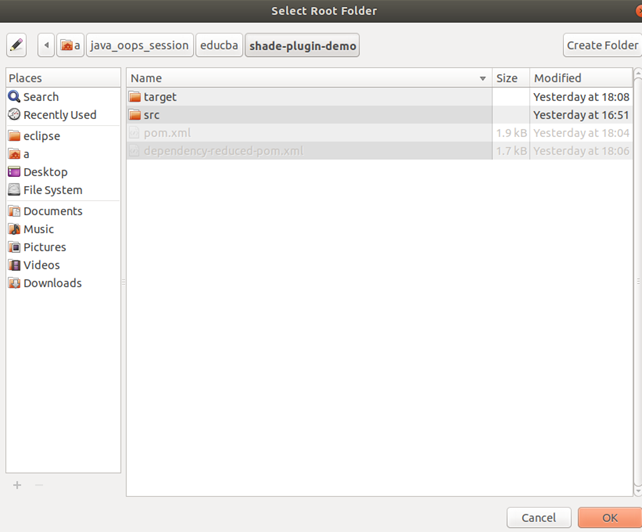The width and height of the screenshot is (642, 532).
Task: Click the file list vertical scrollbar
Action: (x=638, y=283)
